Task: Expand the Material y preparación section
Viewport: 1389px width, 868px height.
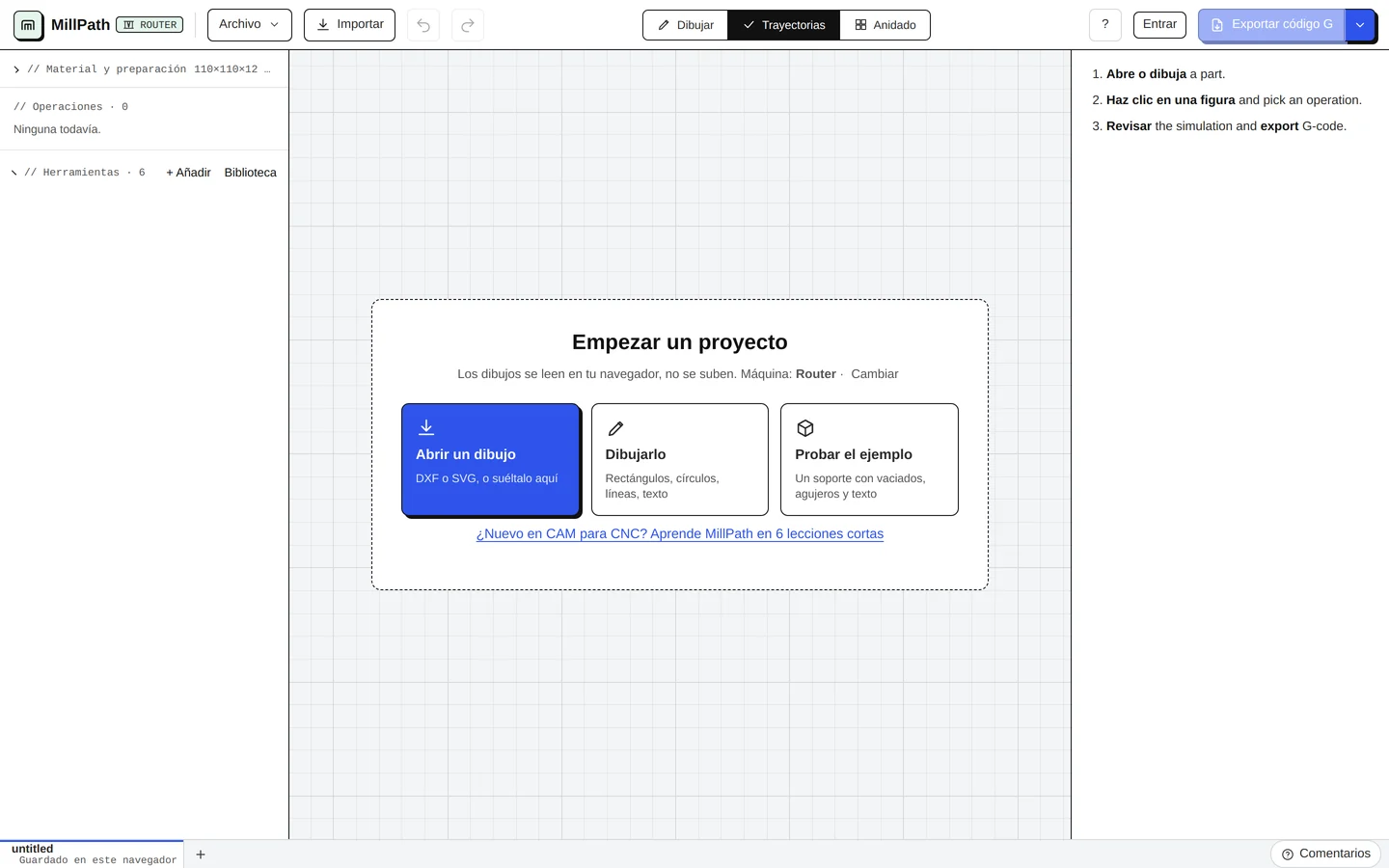Action: pos(144,69)
